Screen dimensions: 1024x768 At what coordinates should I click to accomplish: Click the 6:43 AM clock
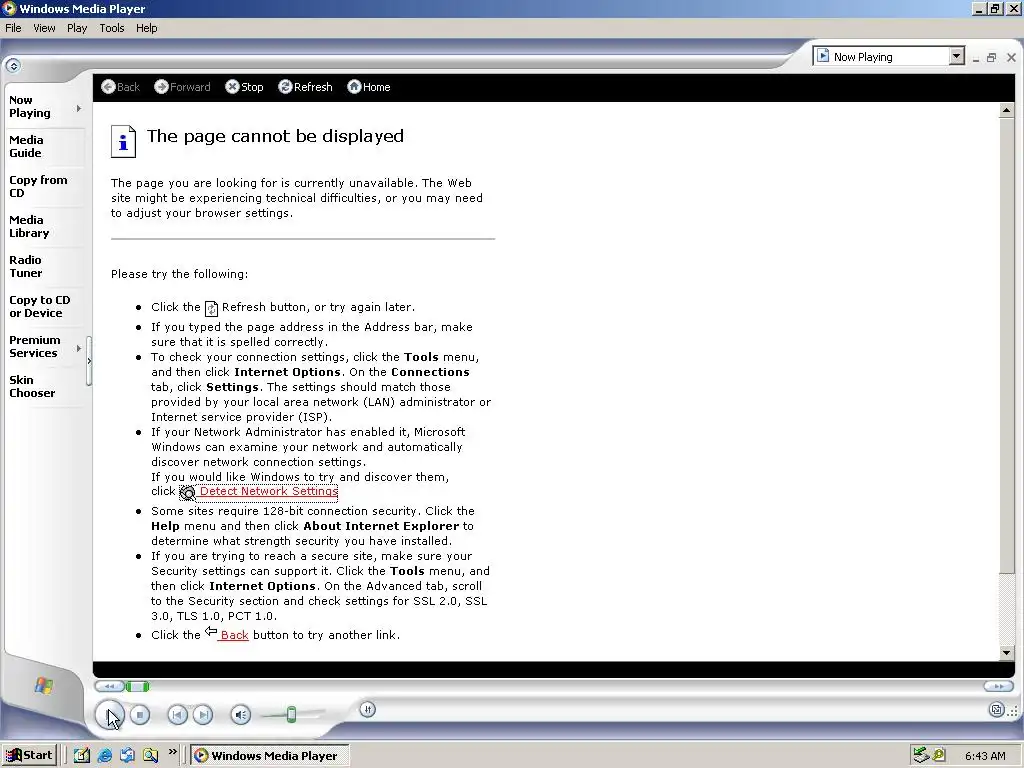pyautogui.click(x=985, y=756)
